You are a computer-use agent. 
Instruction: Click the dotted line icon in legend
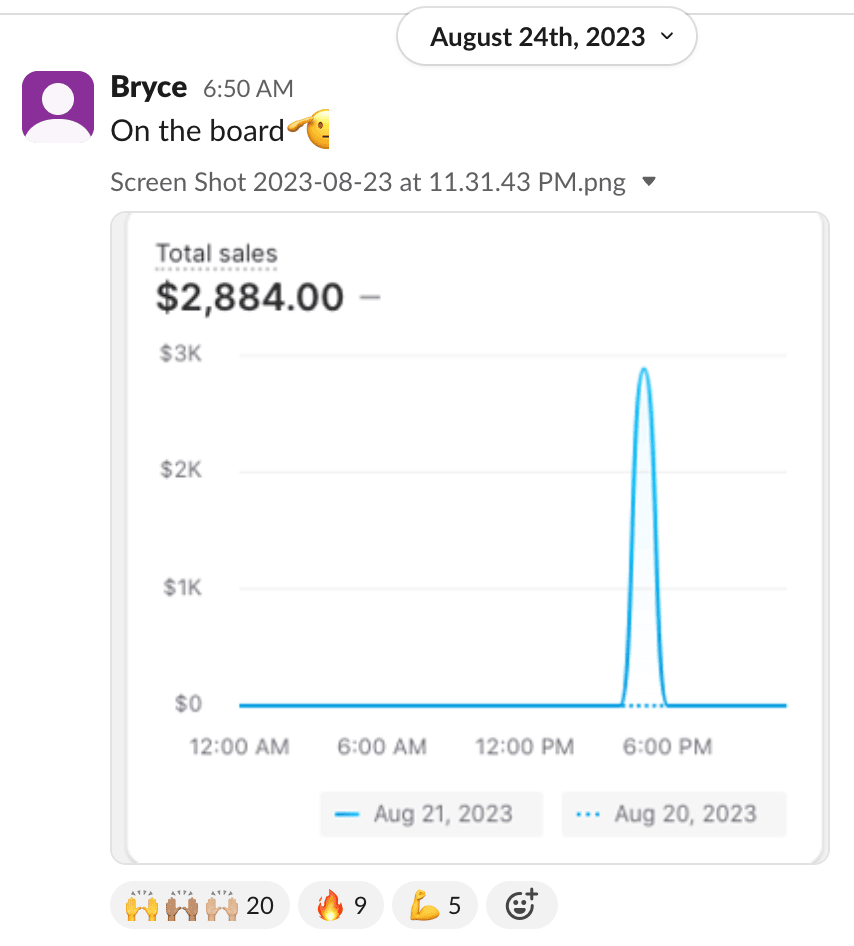pyautogui.click(x=589, y=814)
